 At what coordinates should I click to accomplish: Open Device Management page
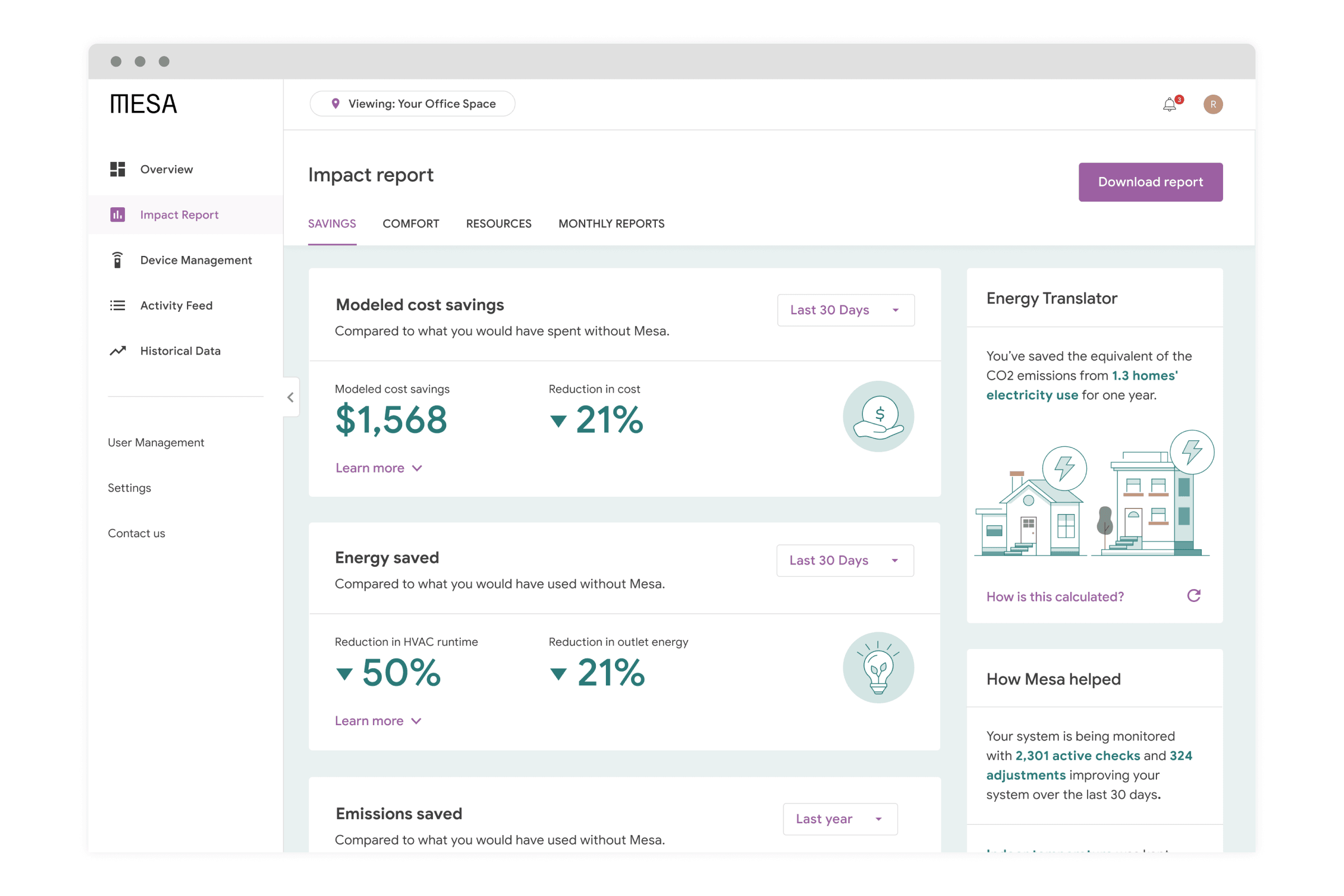point(186,260)
